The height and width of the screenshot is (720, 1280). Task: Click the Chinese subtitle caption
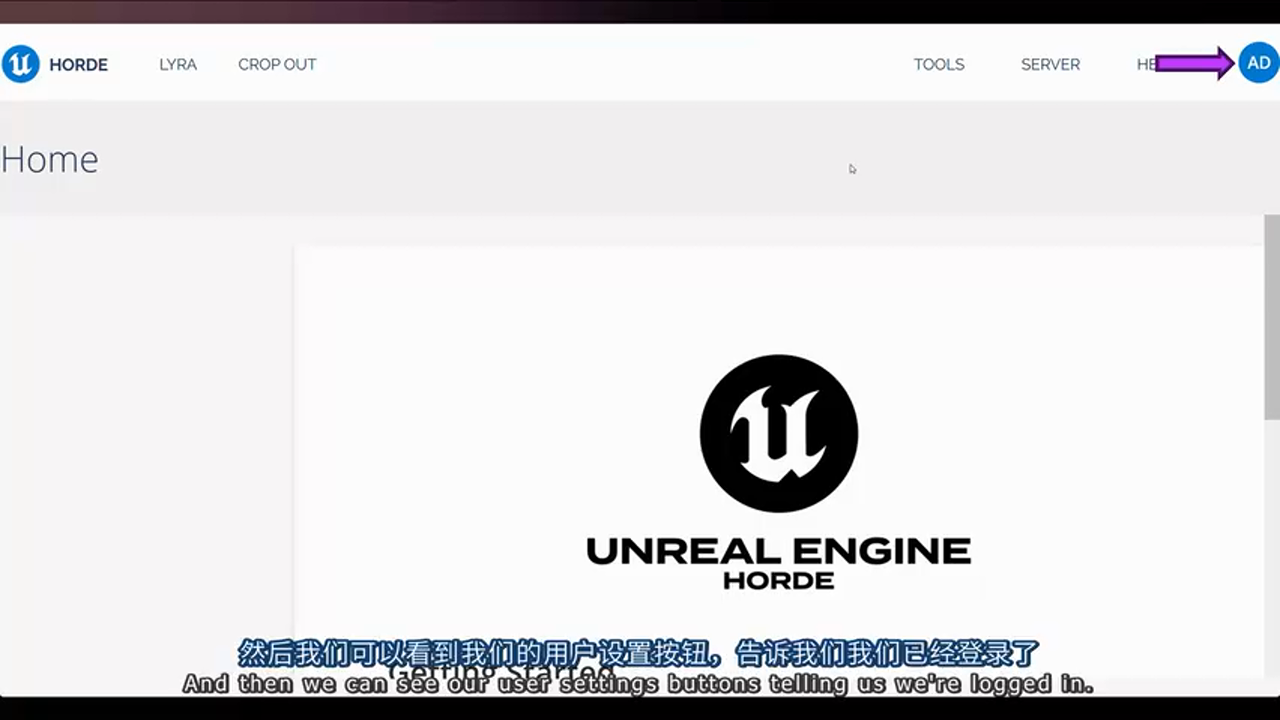click(638, 654)
